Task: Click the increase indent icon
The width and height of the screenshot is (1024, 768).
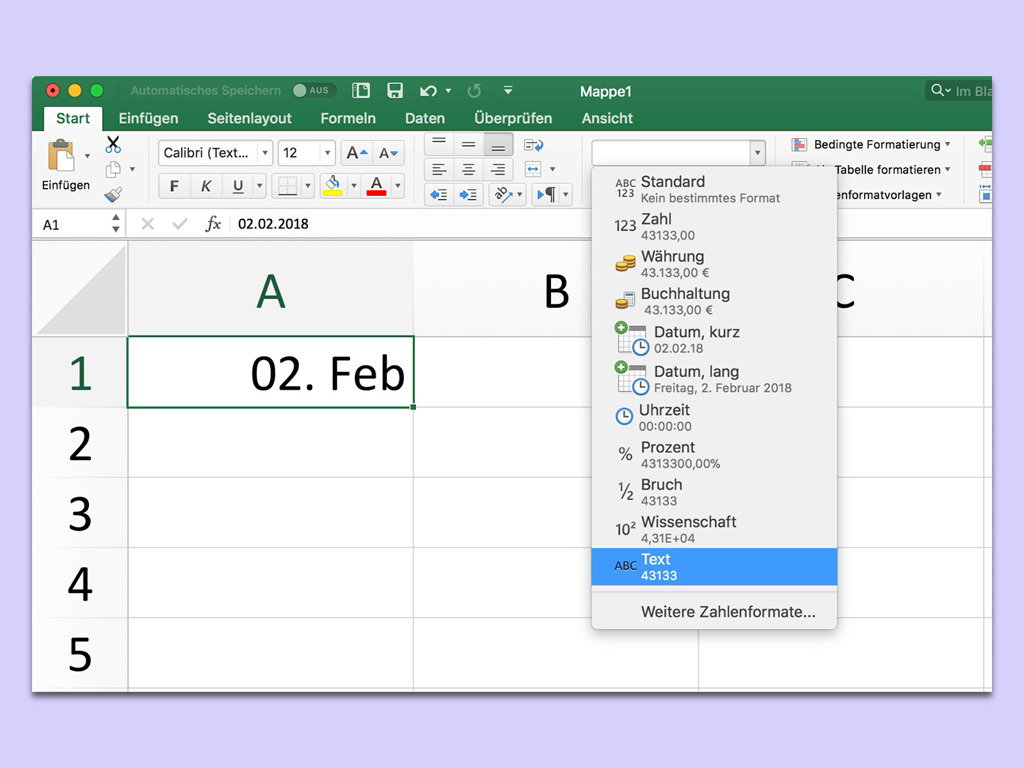Action: [468, 195]
